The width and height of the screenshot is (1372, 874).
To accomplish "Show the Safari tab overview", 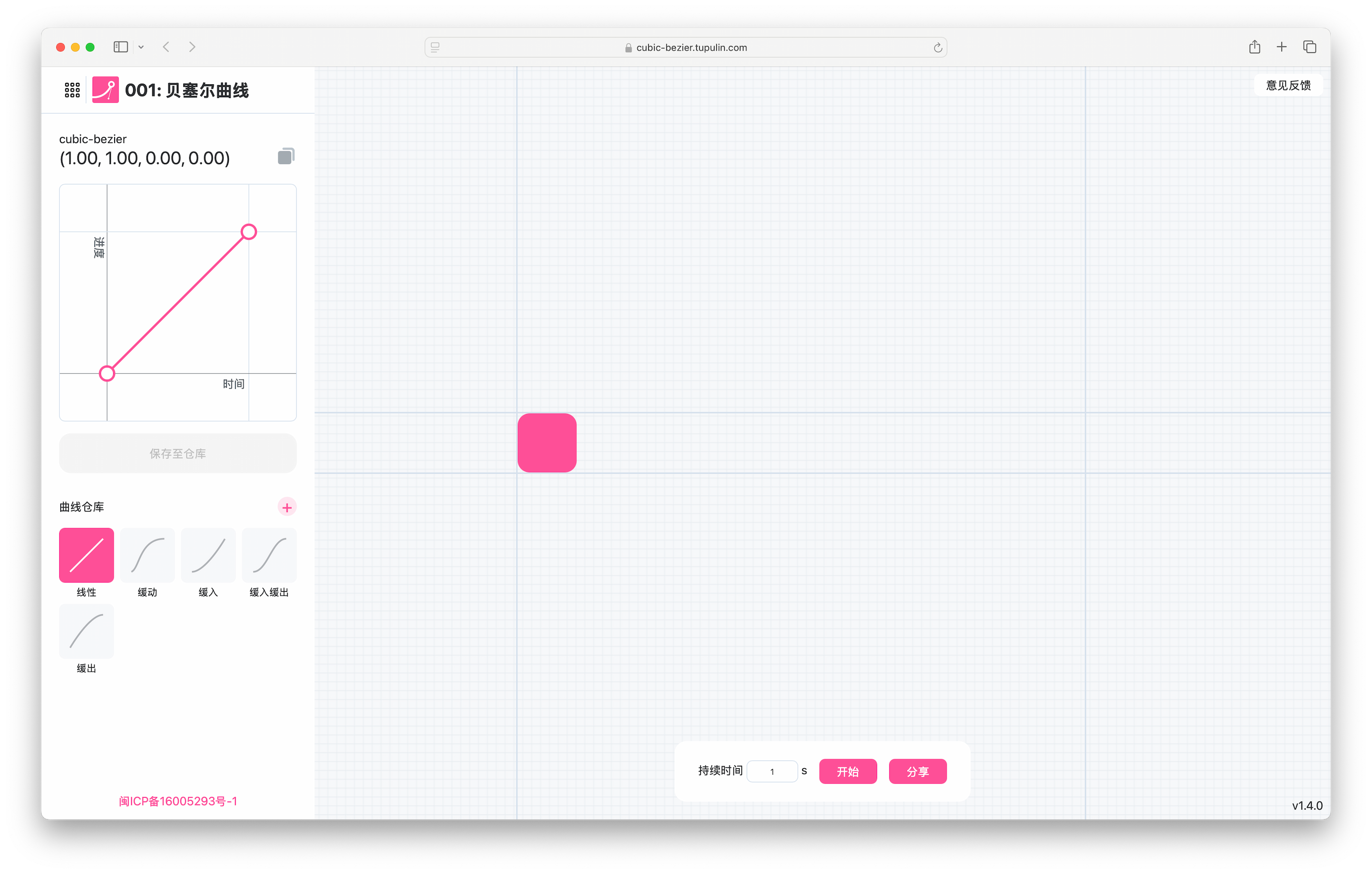I will pyautogui.click(x=1309, y=47).
